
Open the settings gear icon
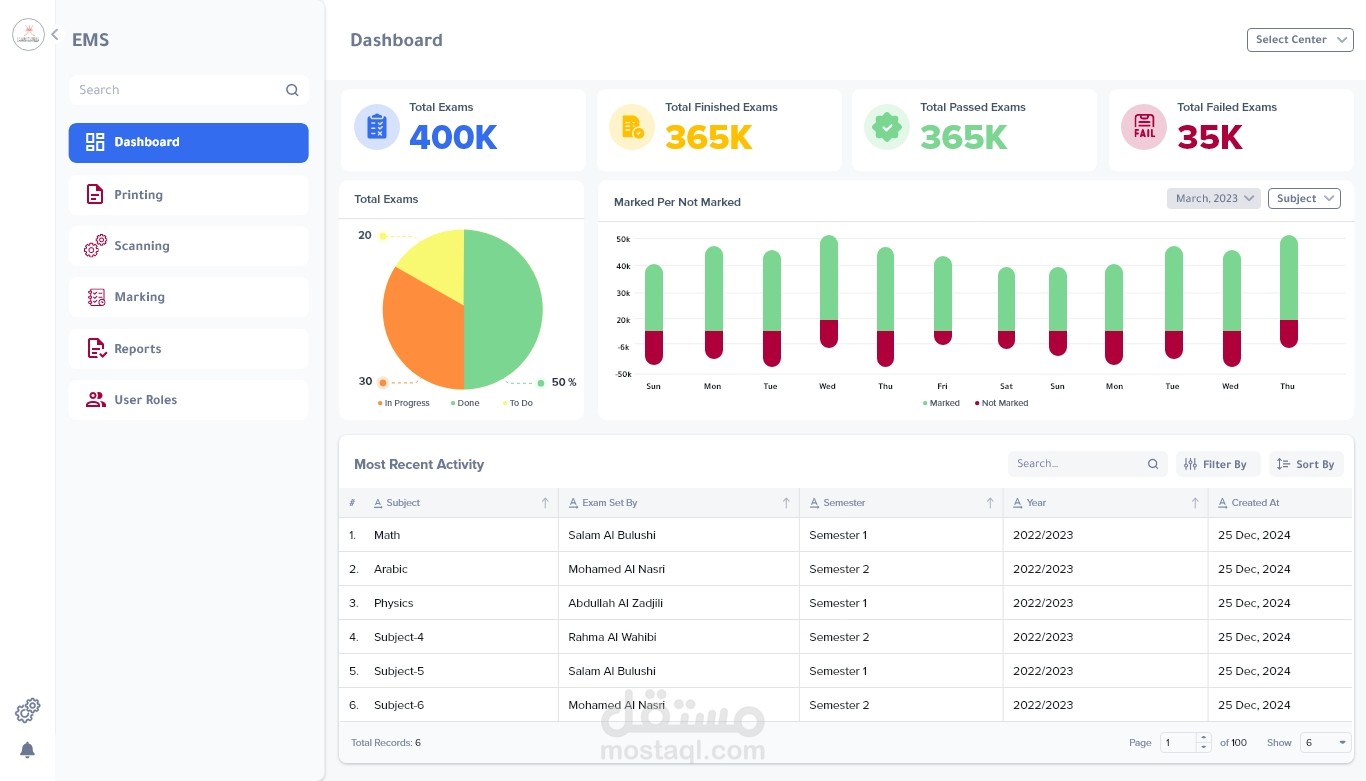27,711
